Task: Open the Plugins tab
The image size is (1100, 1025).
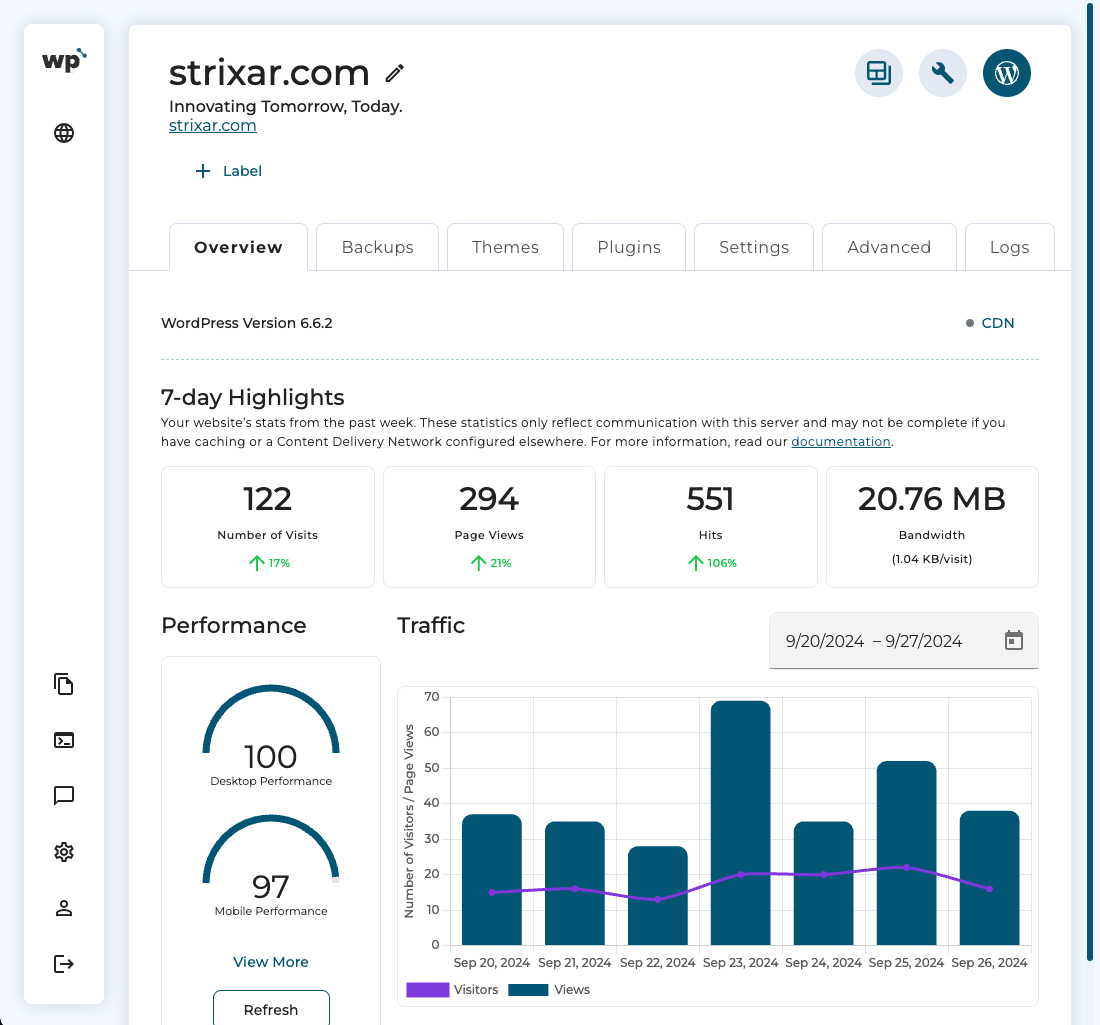Action: [629, 247]
